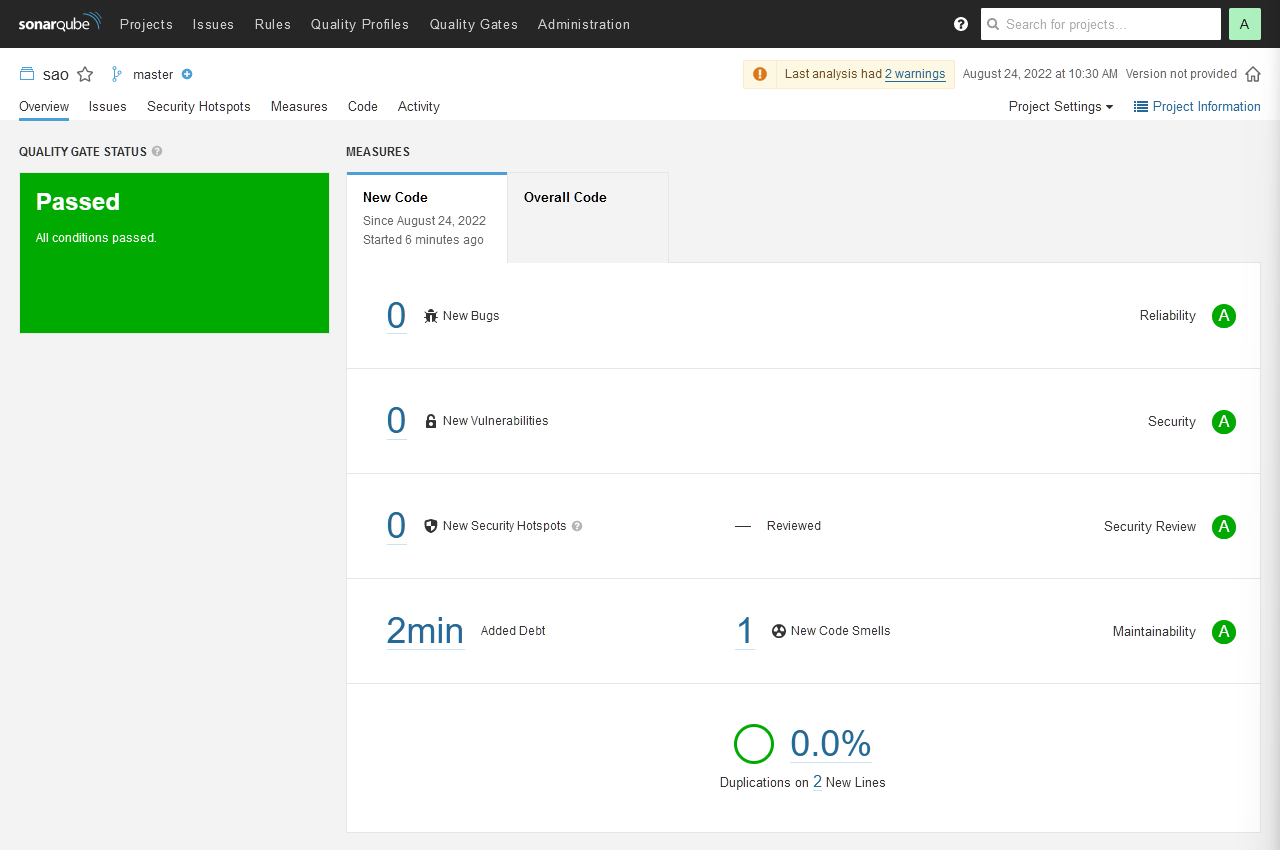1280x850 pixels.
Task: Open the 2 warnings link
Action: click(914, 74)
